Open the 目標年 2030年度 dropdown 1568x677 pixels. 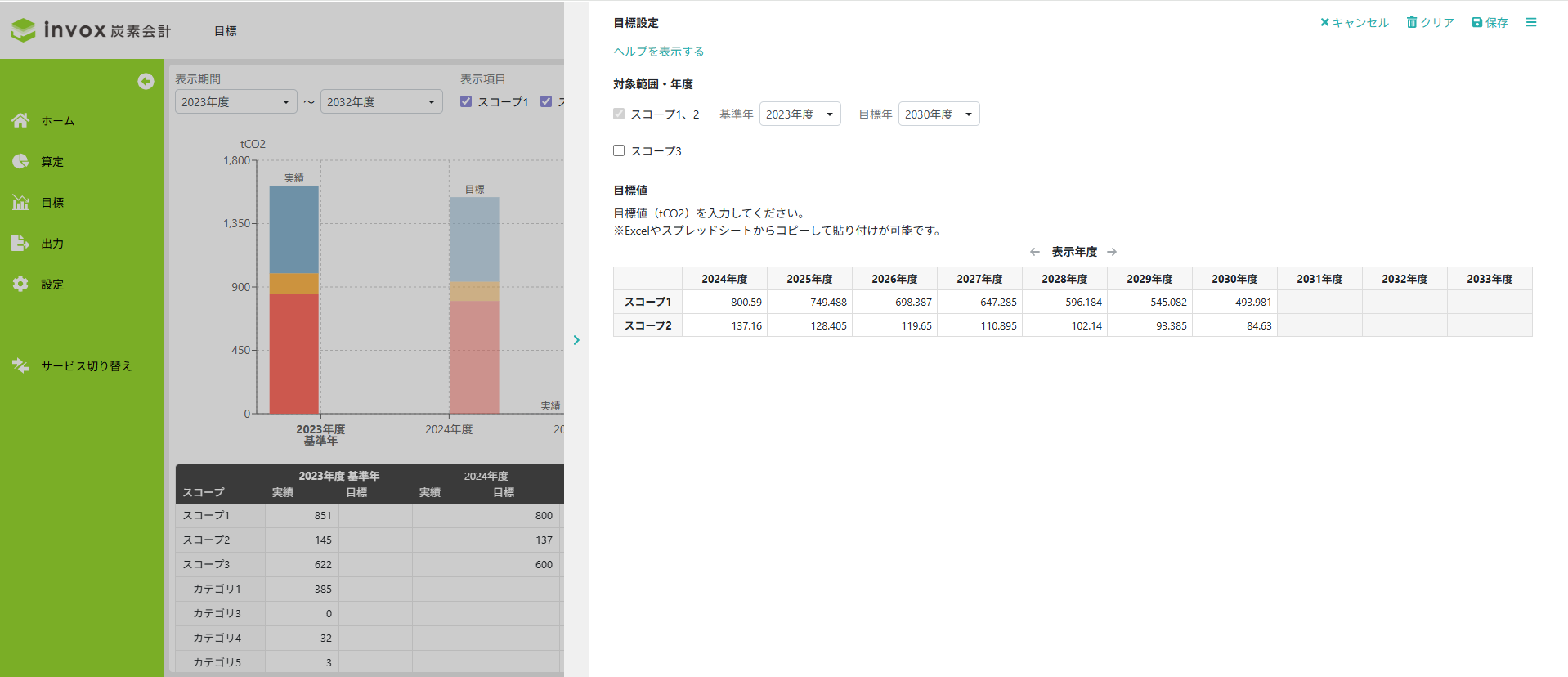click(x=939, y=114)
